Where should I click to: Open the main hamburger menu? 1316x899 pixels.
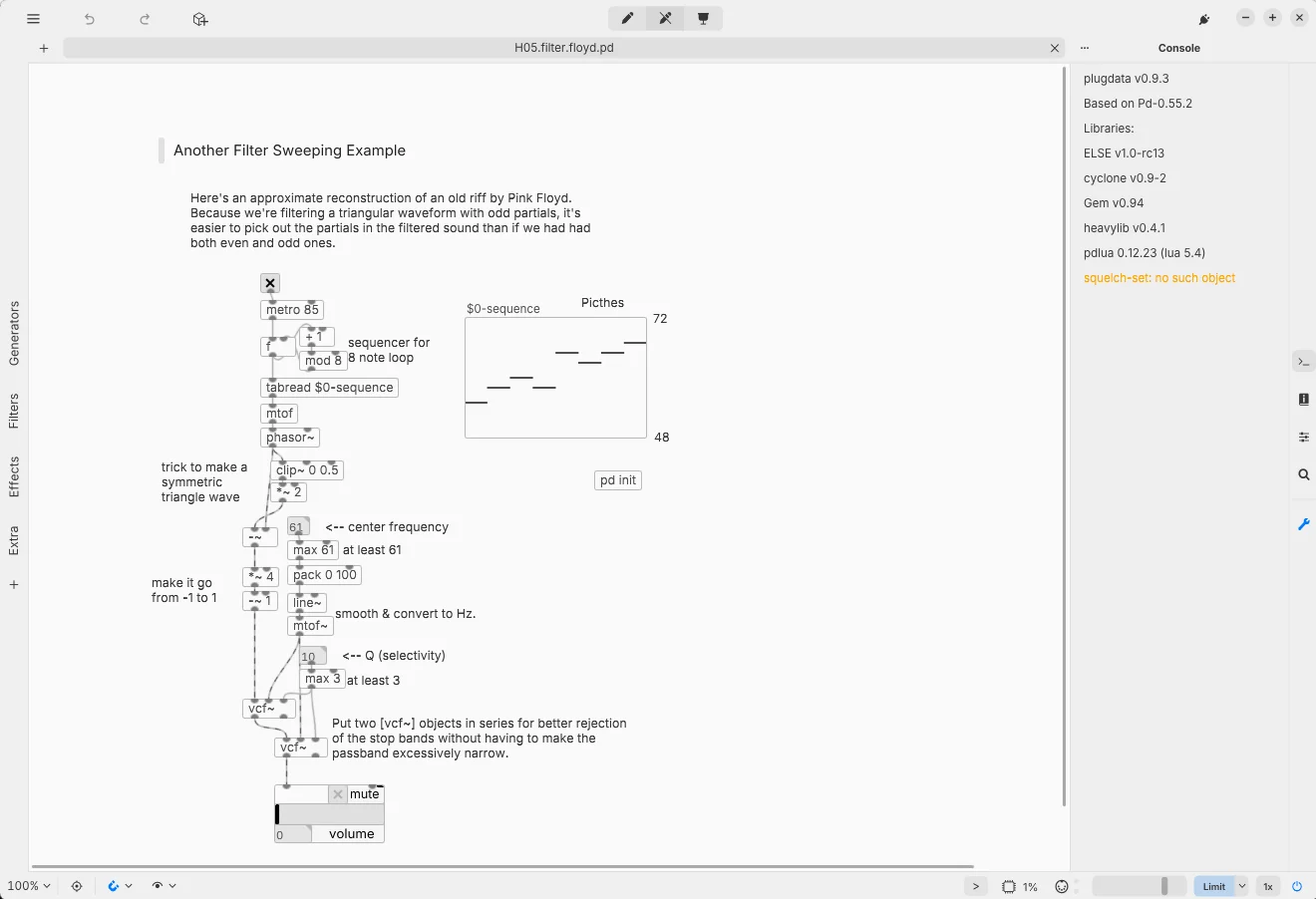coord(33,19)
